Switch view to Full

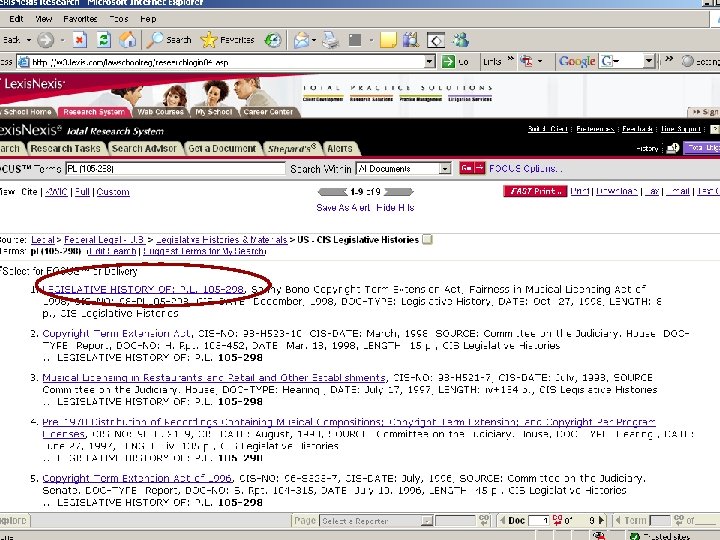pos(82,192)
